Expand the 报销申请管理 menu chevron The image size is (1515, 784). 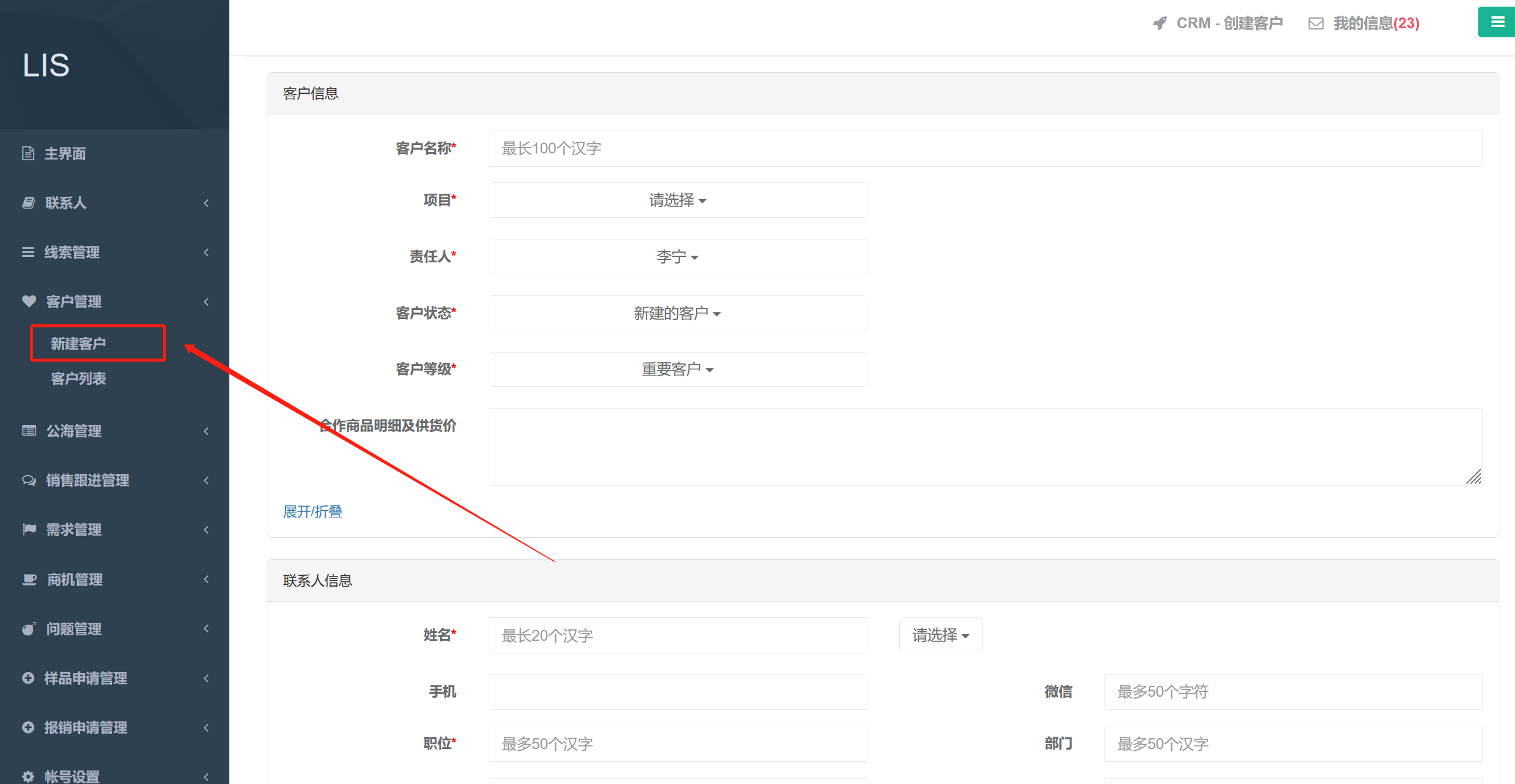click(206, 727)
